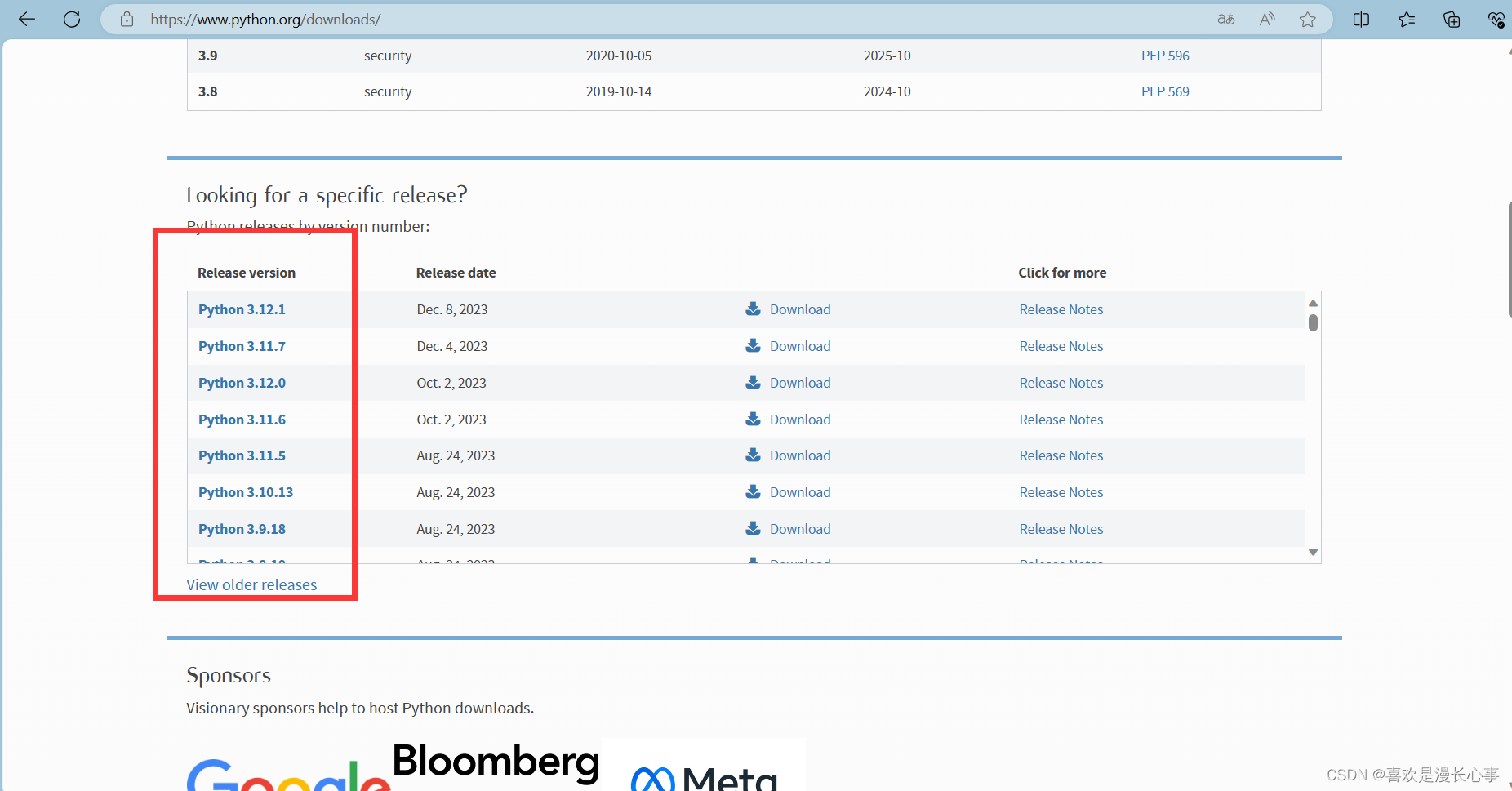Screen dimensions: 1512x791
Task: Click release list scrollbar up arrow
Action: tap(1313, 303)
